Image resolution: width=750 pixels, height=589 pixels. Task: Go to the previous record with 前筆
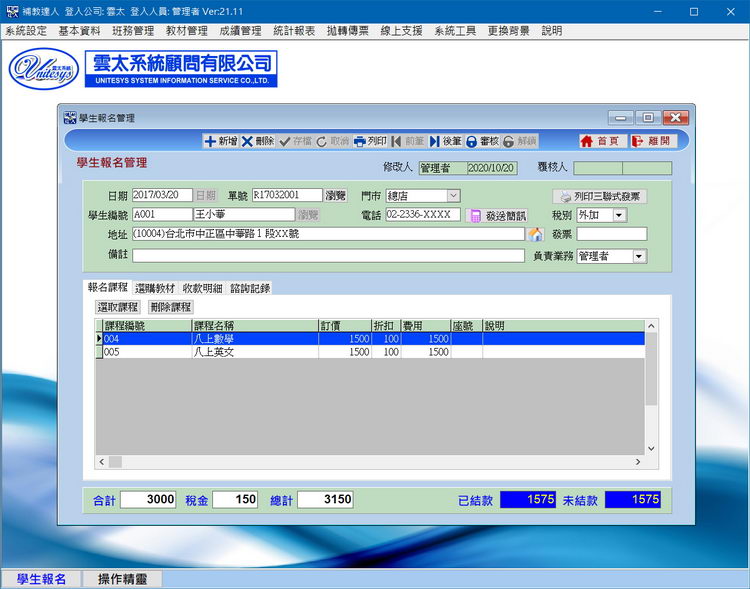pyautogui.click(x=408, y=141)
